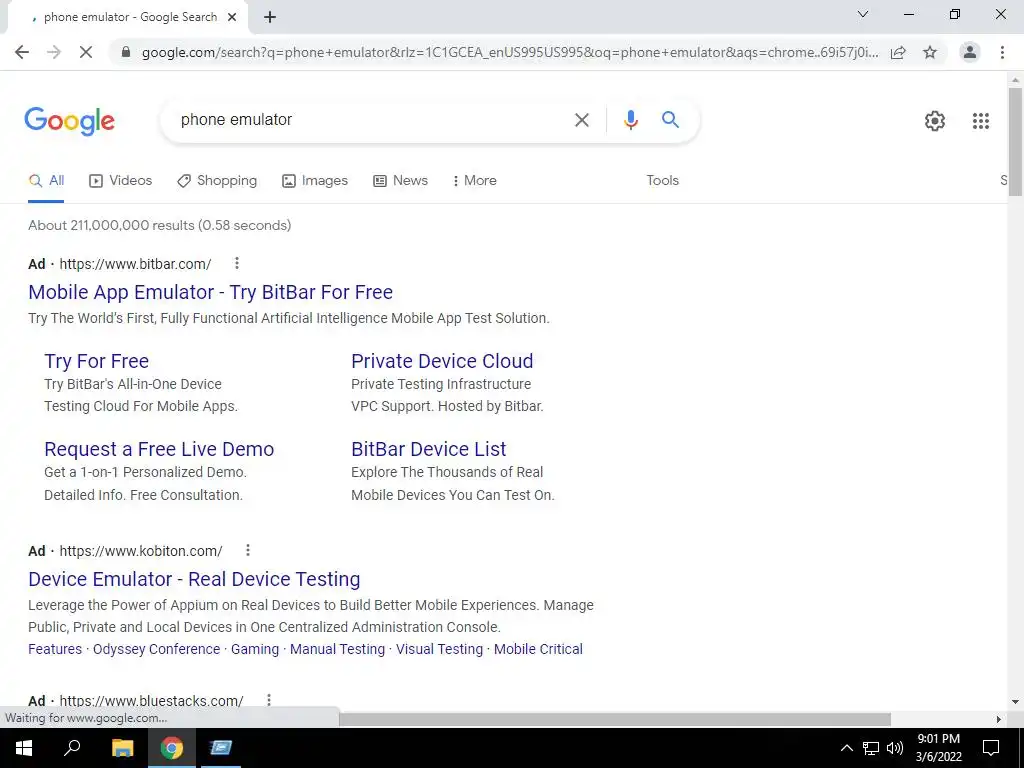Close the phone emulator Google Search tab
This screenshot has width=1024, height=768.
click(x=232, y=18)
